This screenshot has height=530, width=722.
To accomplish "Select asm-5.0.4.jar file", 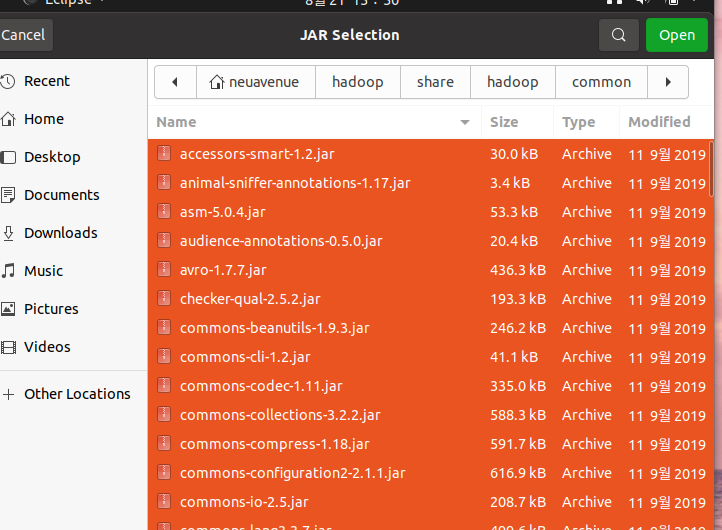I will click(x=431, y=212).
